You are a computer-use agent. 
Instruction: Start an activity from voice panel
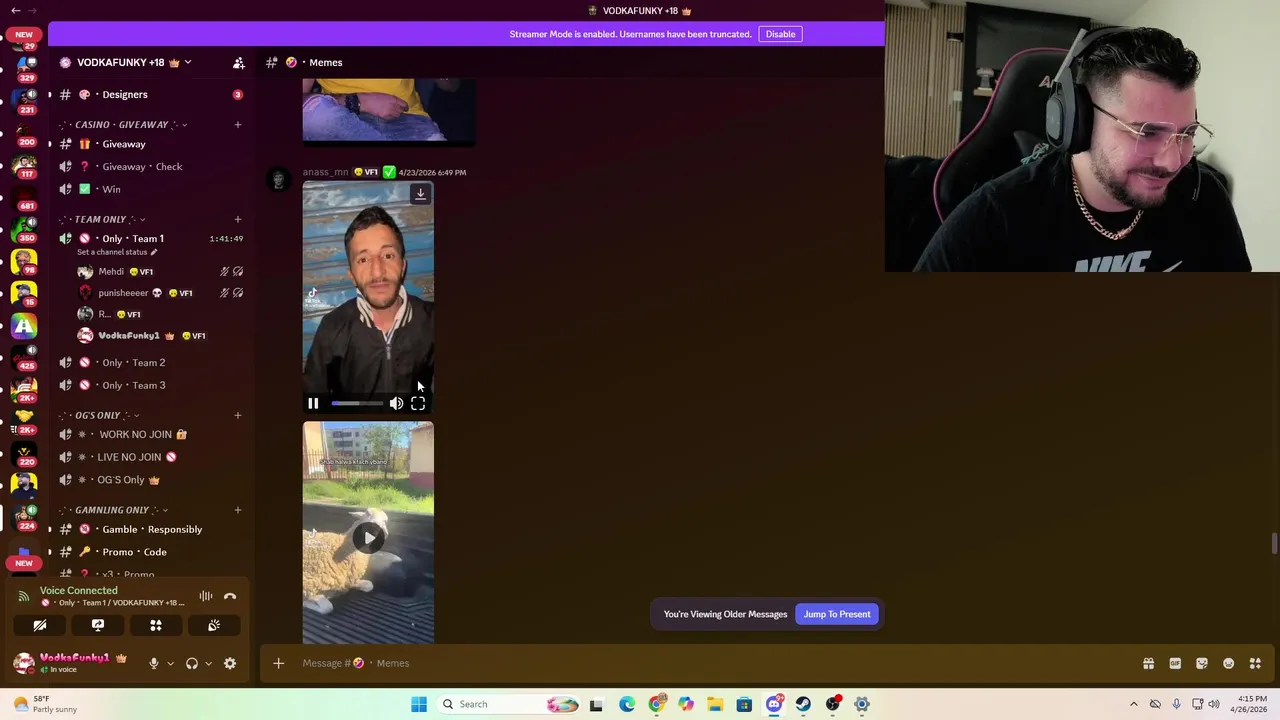[x=156, y=625]
